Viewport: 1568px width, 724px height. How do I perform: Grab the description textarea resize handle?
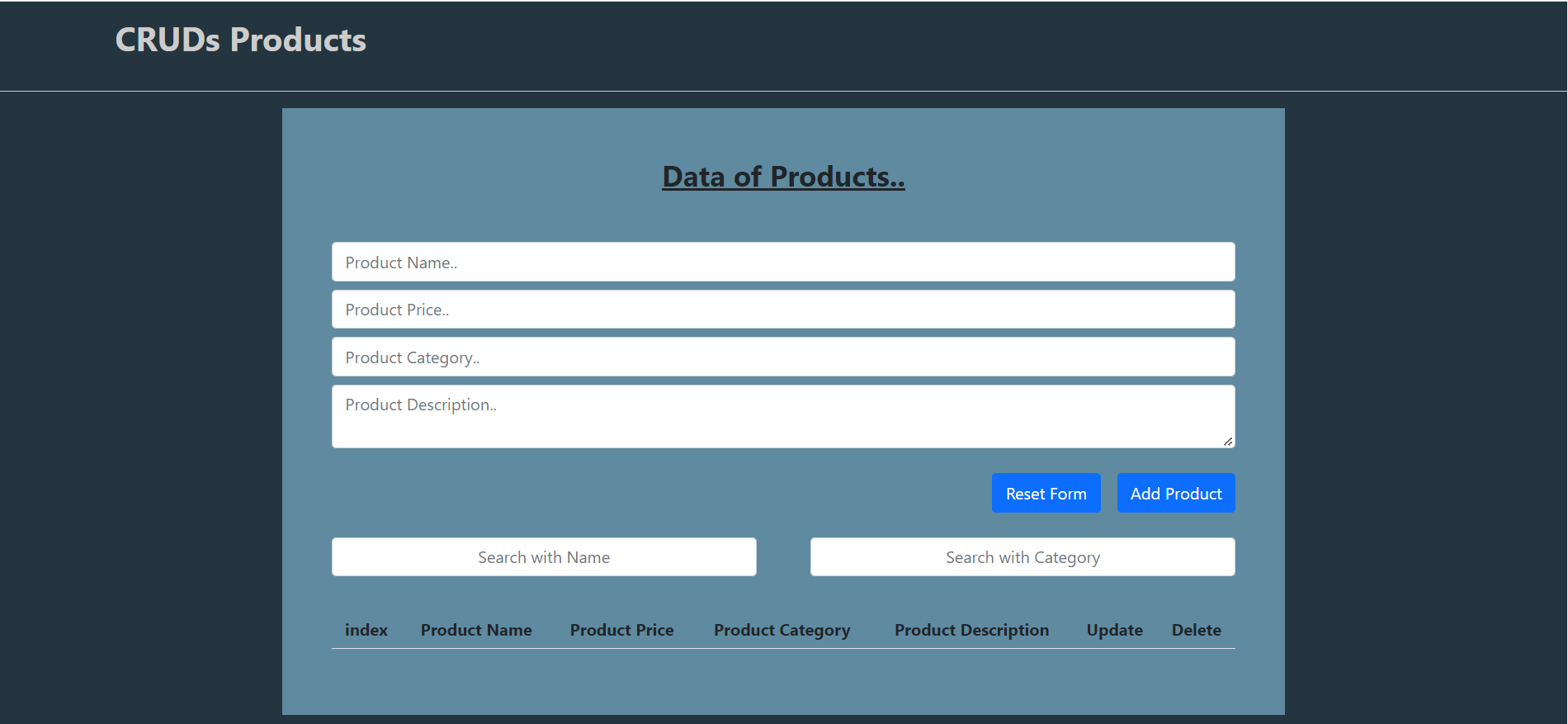[1228, 442]
